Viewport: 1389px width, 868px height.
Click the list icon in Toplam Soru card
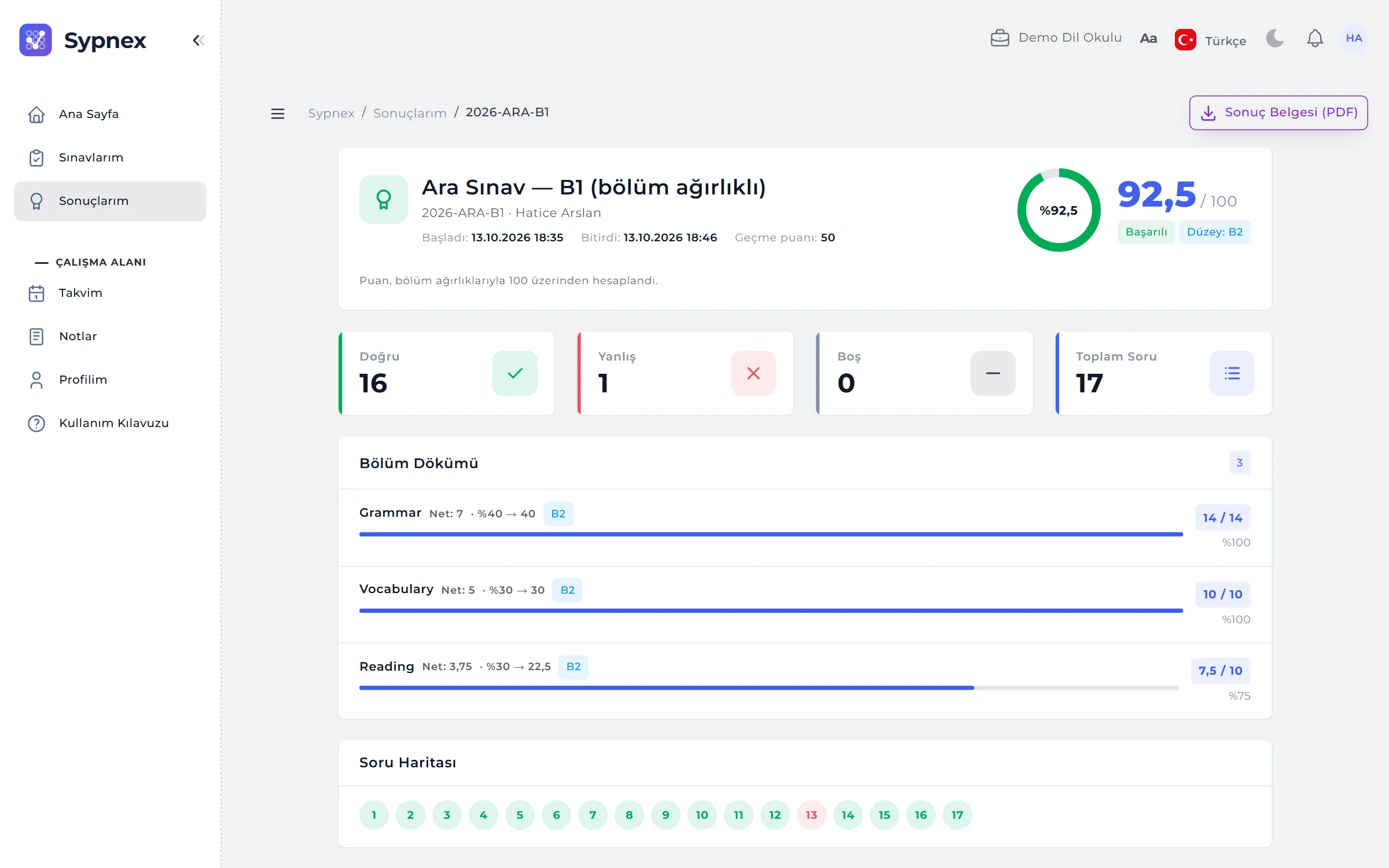click(x=1232, y=373)
